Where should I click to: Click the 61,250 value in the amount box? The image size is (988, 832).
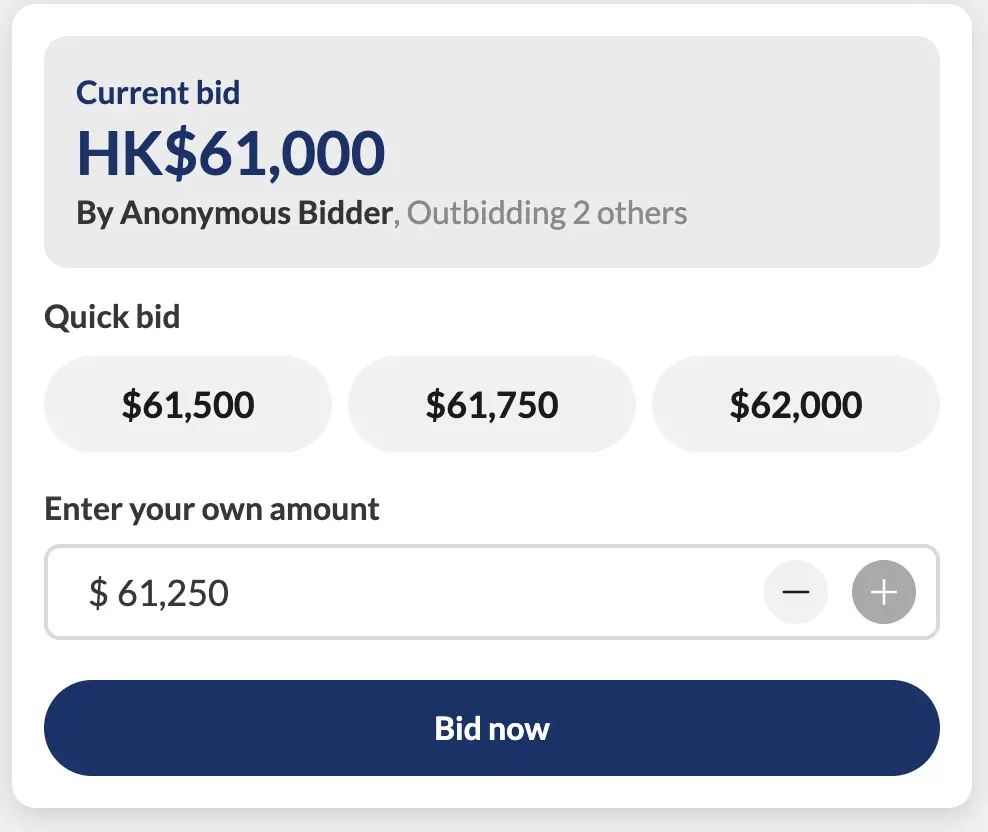tap(173, 593)
